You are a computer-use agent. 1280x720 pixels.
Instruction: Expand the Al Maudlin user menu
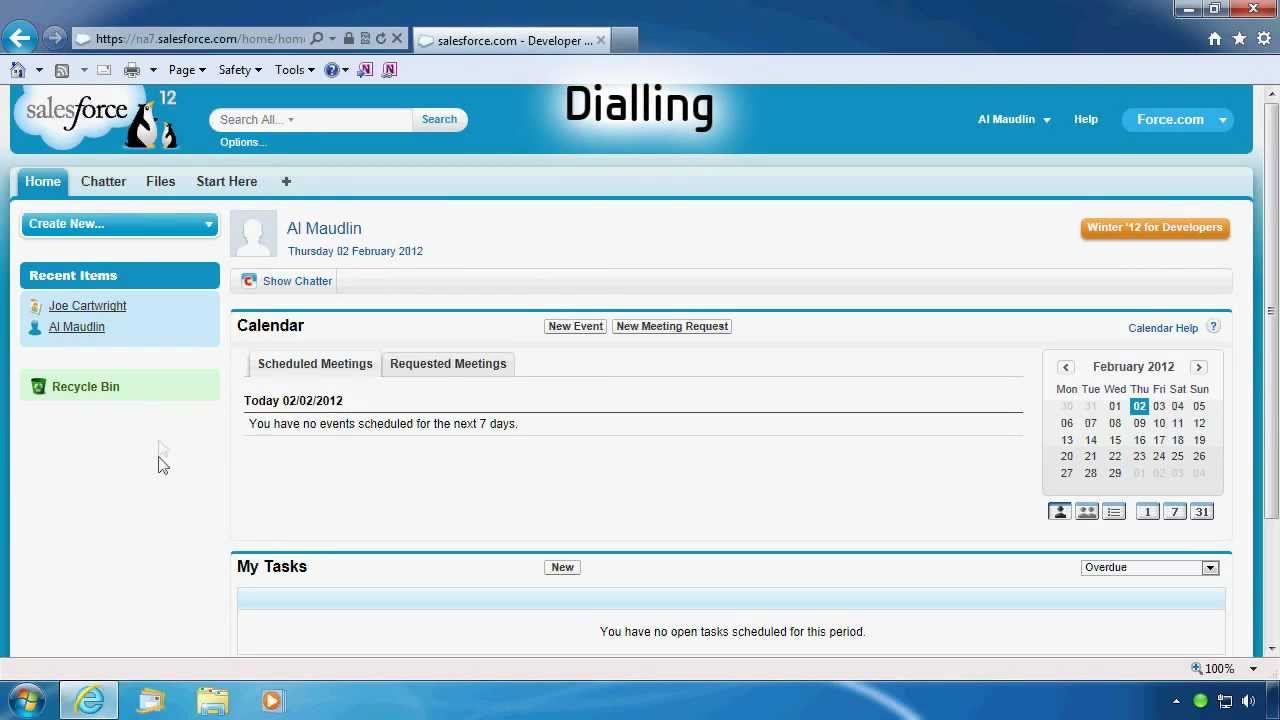click(x=1014, y=119)
